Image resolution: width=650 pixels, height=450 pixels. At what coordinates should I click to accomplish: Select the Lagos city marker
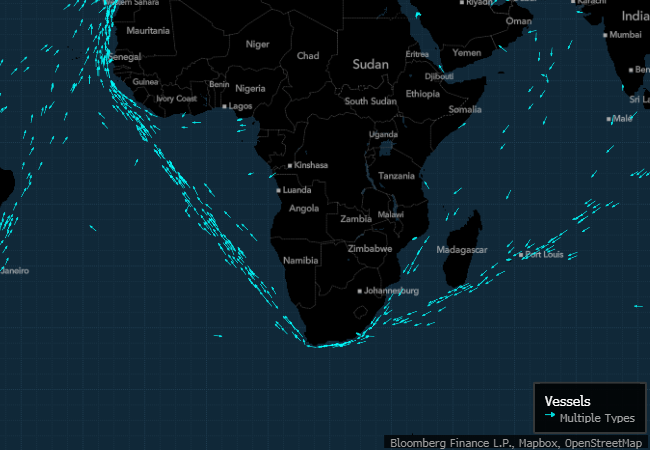[225, 106]
